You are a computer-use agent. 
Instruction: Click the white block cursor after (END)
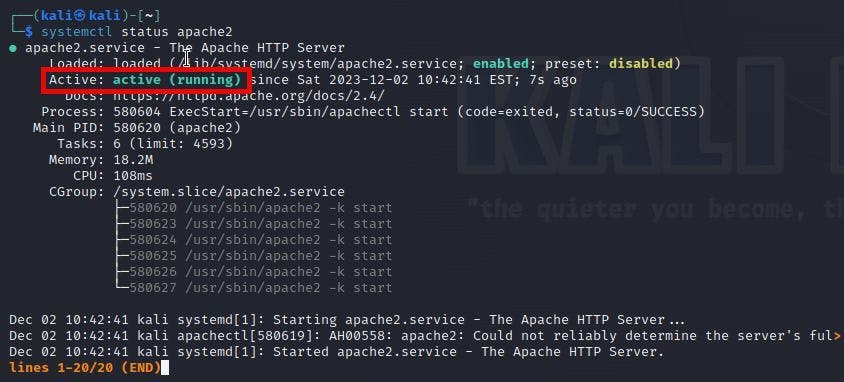click(165, 368)
